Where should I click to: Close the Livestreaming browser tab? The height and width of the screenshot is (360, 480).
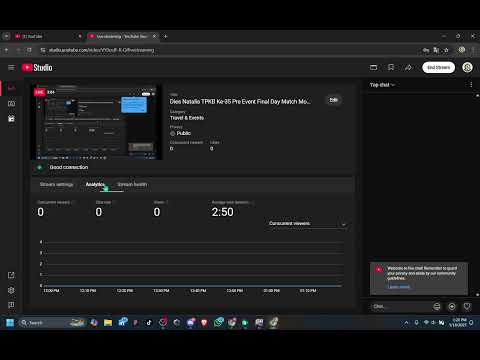(154, 36)
